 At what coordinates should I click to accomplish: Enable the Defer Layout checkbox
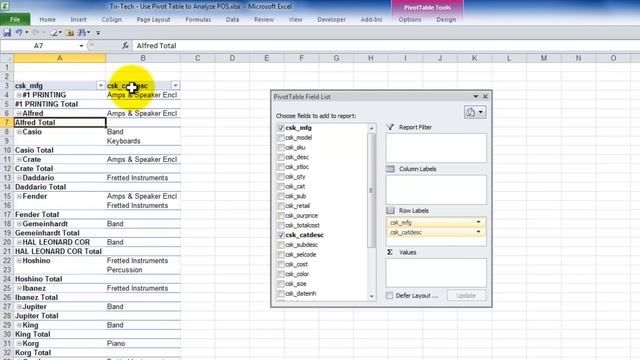389,296
